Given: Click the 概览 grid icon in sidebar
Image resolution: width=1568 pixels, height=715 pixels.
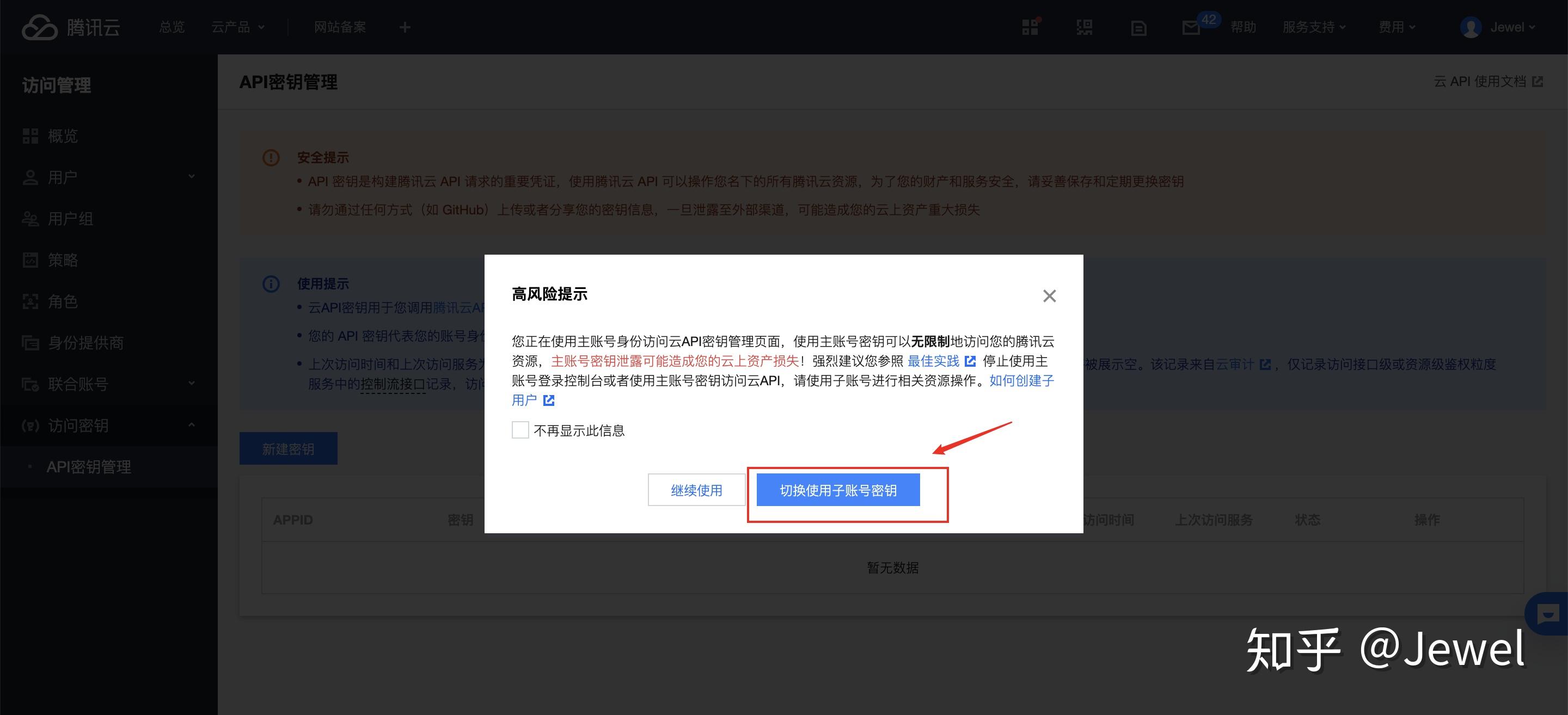Looking at the screenshot, I should point(30,135).
